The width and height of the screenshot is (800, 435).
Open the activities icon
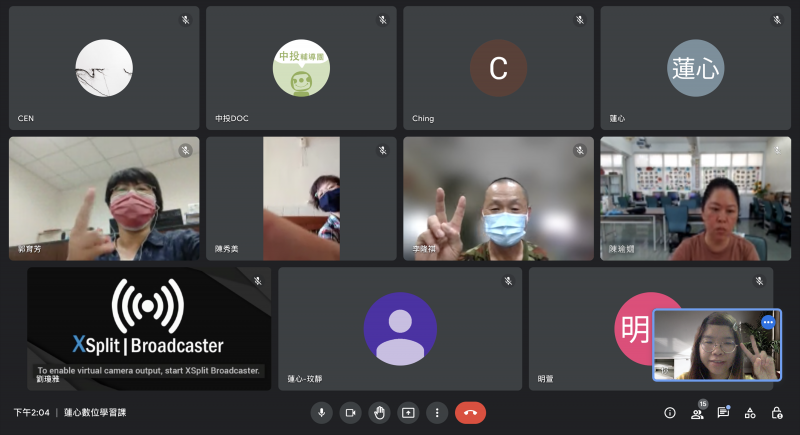(750, 412)
